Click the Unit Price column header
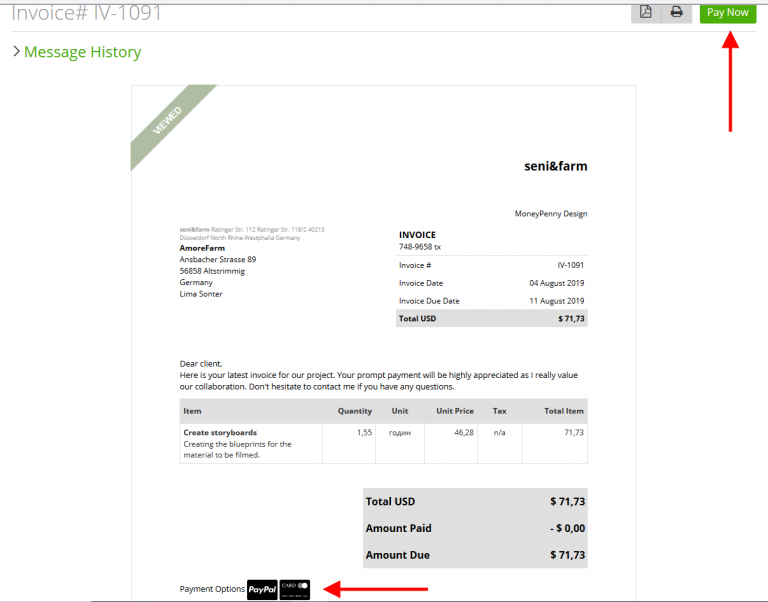 click(455, 411)
